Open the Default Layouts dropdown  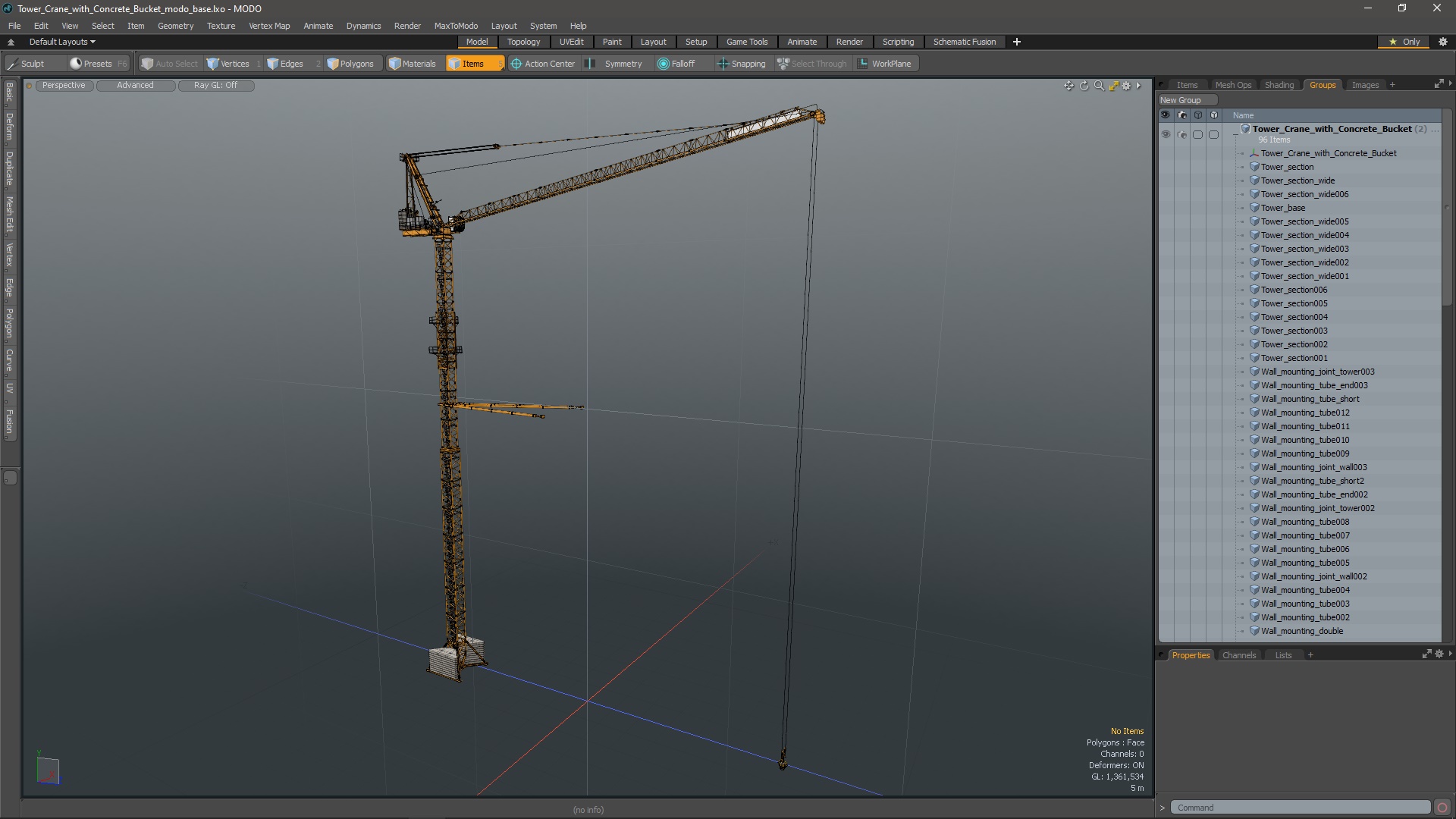(62, 42)
